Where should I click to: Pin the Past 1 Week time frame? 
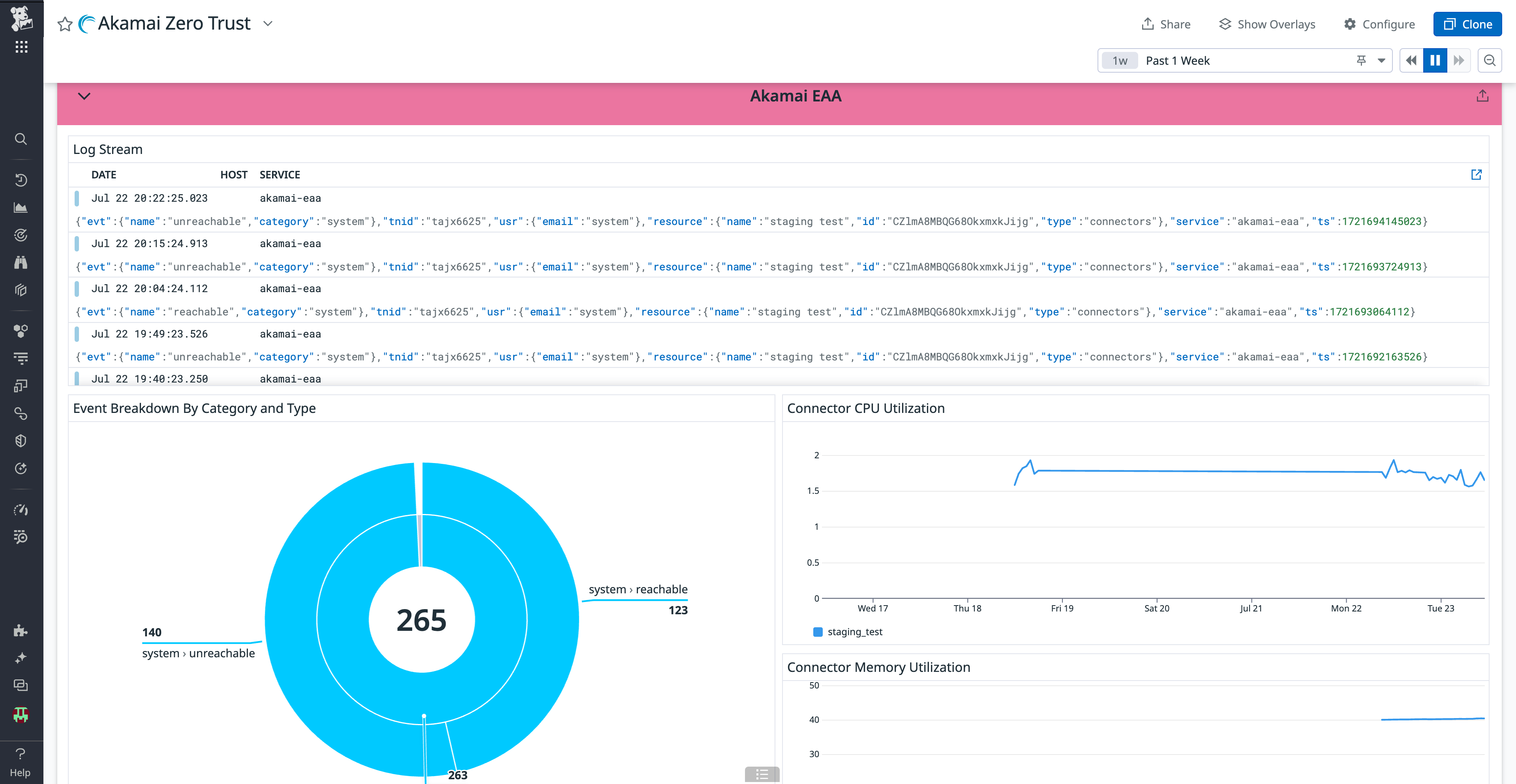coord(1361,60)
